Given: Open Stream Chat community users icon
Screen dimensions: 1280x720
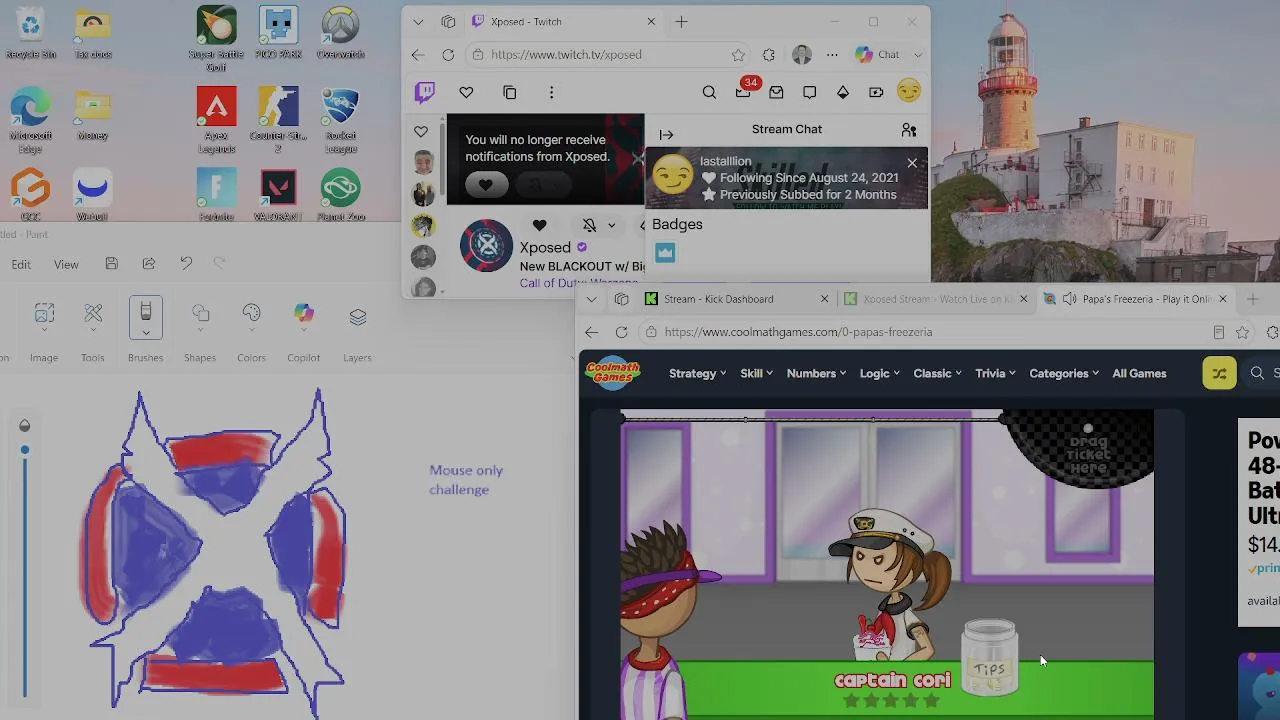Looking at the screenshot, I should 909,130.
